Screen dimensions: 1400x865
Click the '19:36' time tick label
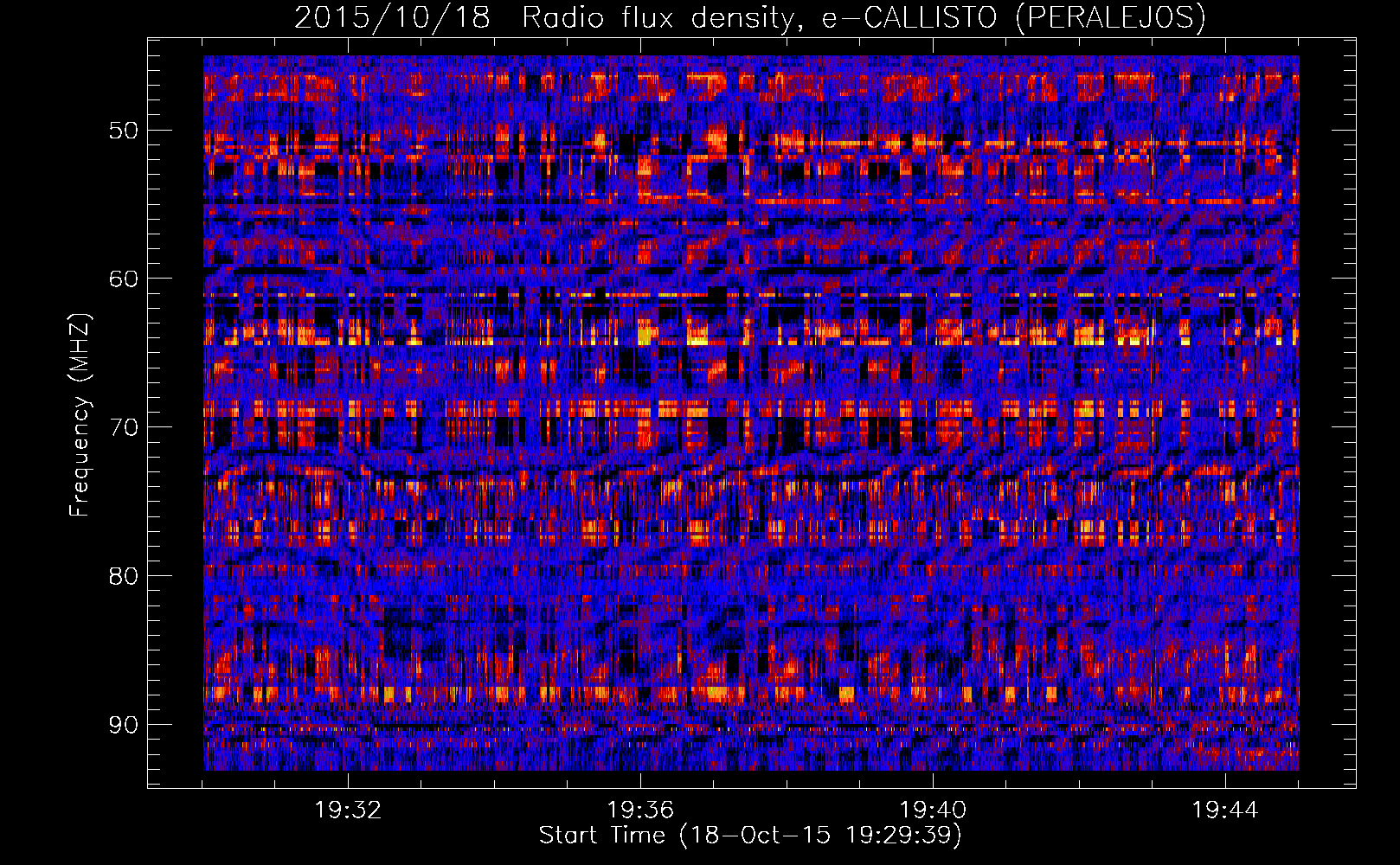[640, 811]
